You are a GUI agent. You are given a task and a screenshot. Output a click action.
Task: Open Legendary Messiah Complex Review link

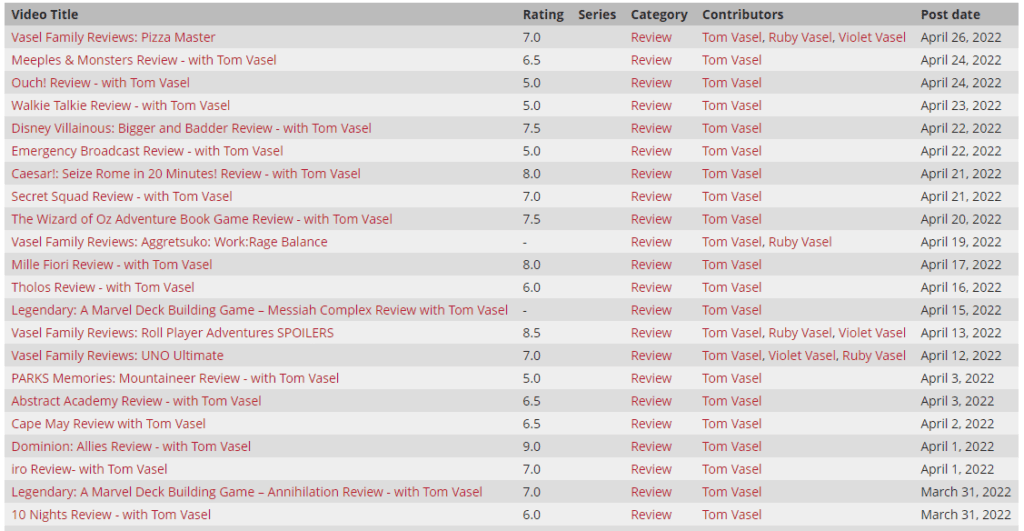(x=259, y=310)
